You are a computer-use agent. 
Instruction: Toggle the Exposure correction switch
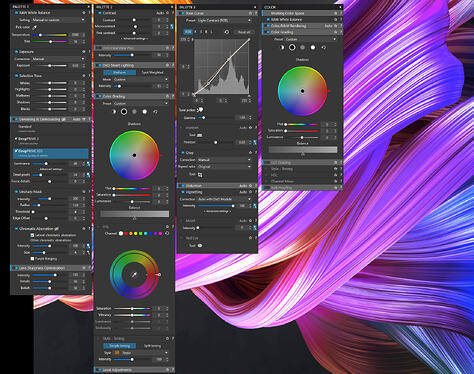click(x=16, y=52)
